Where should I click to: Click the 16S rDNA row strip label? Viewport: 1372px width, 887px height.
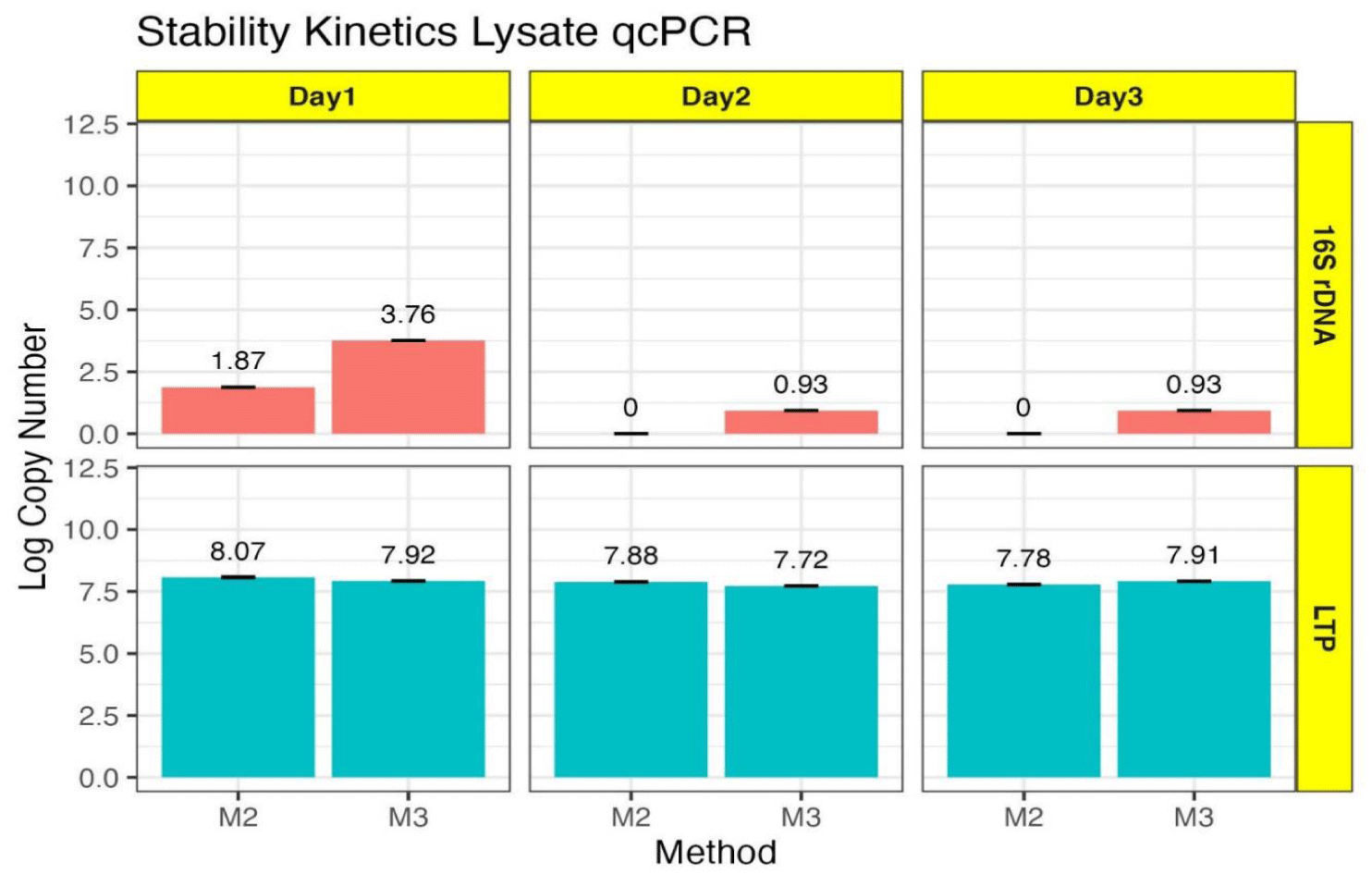tap(1324, 285)
